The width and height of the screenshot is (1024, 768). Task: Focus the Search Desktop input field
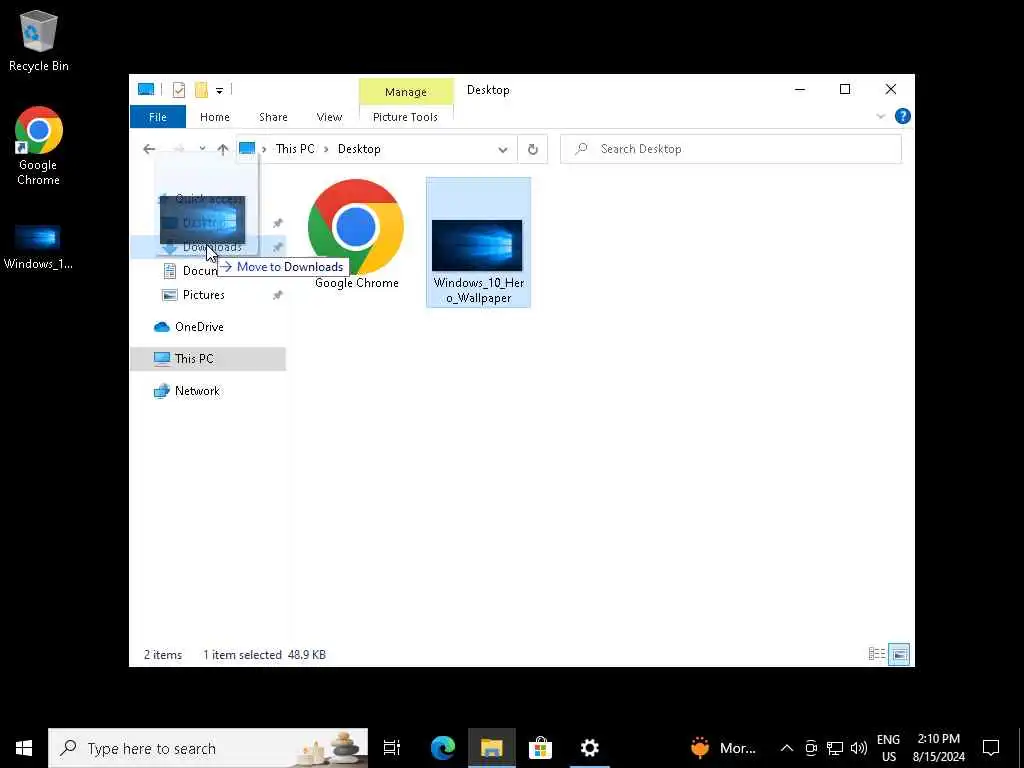pyautogui.click(x=731, y=149)
